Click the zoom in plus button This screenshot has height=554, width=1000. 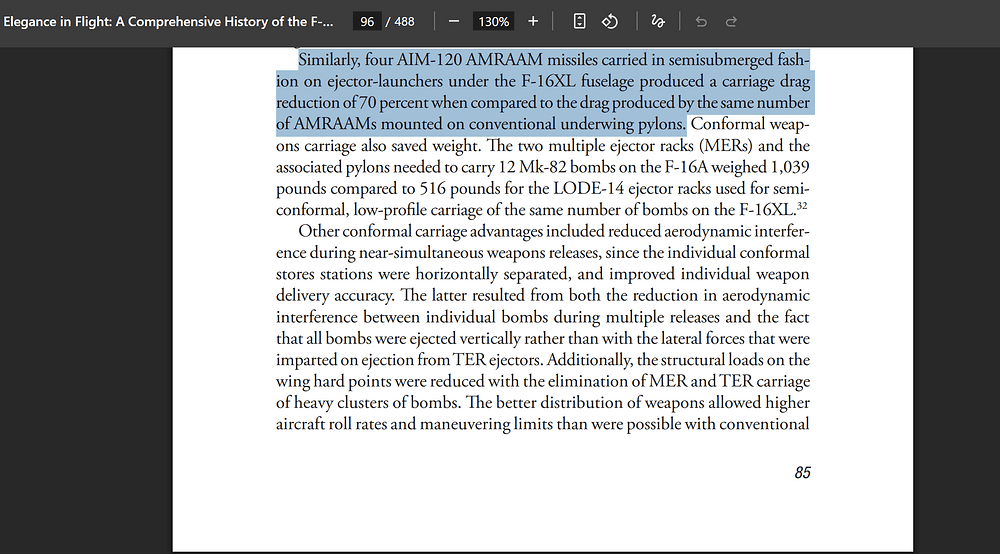coord(533,22)
